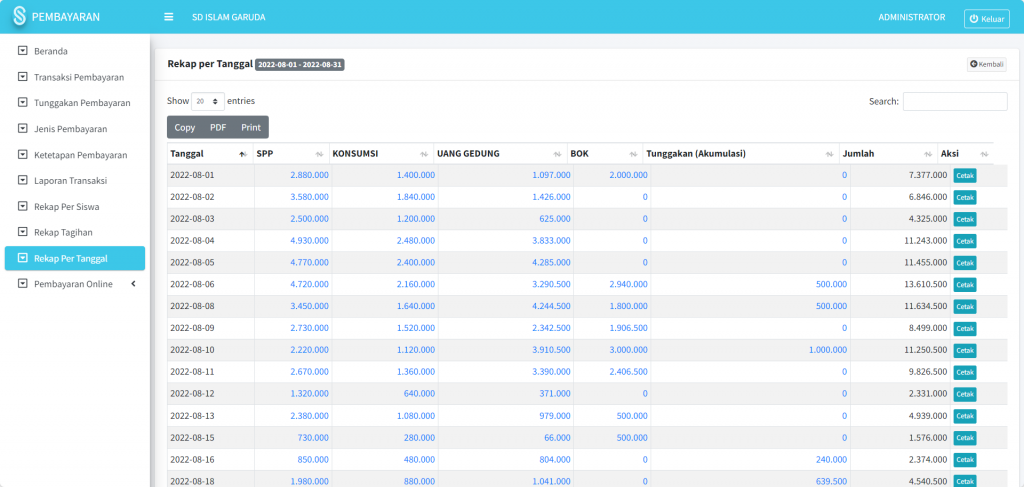
Task: Click Cetak for 2022-08-01 row
Action: [965, 176]
